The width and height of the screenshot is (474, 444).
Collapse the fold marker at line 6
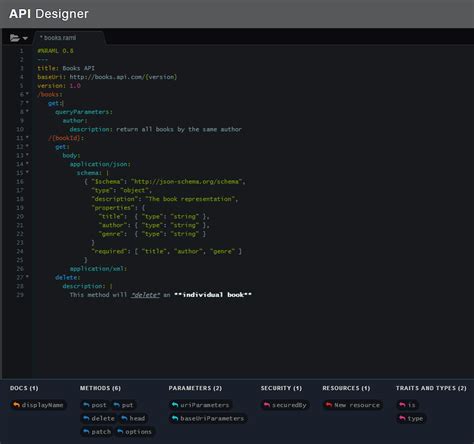tap(27, 94)
